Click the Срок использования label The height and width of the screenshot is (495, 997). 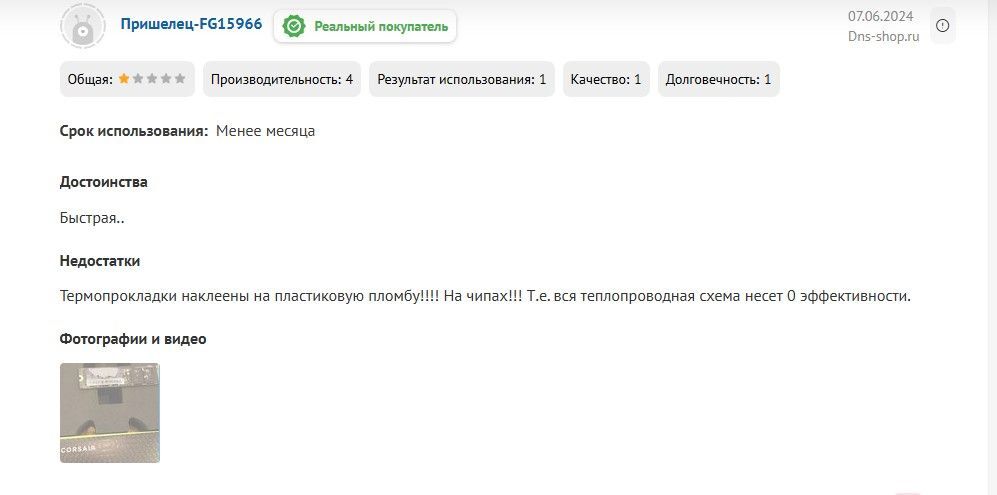coord(134,132)
